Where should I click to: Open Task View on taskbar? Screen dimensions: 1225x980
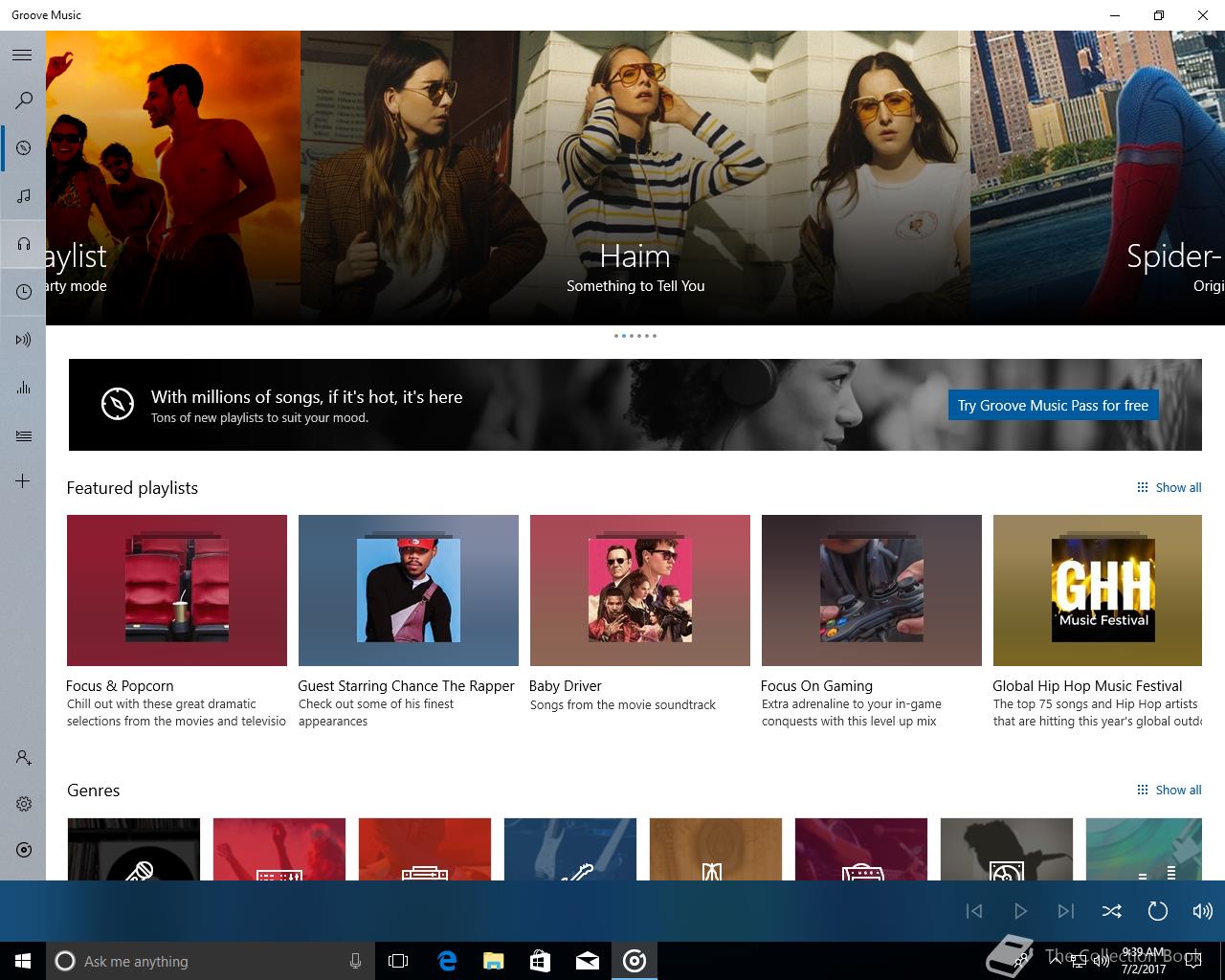click(398, 961)
